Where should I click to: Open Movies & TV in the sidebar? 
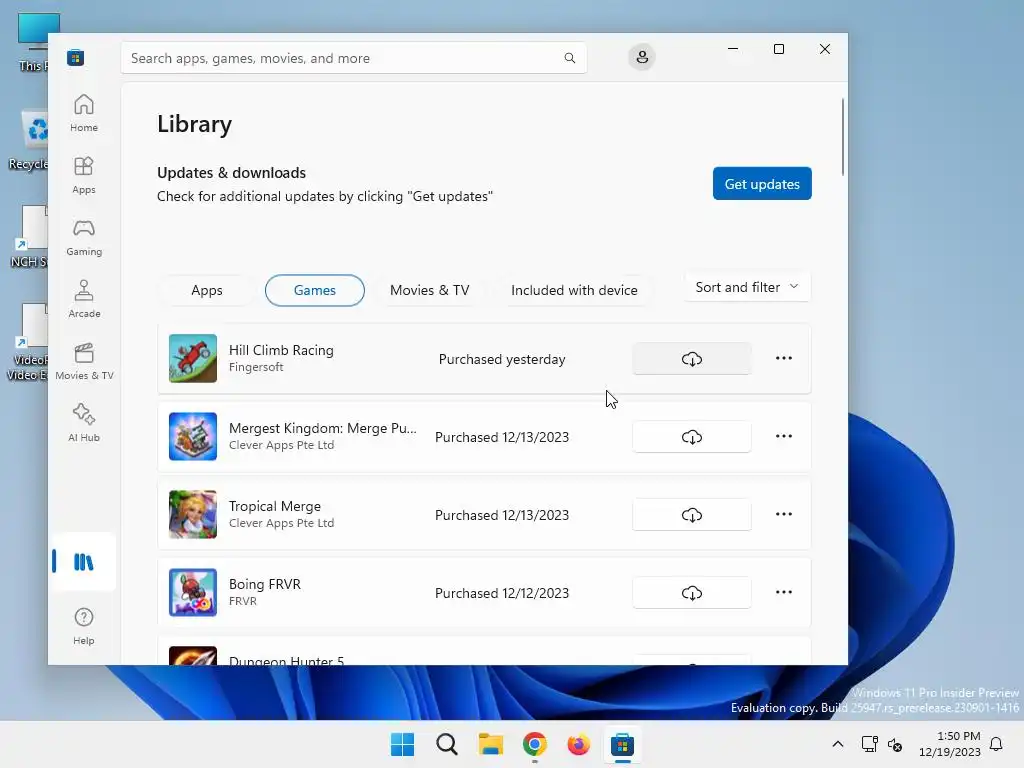tap(84, 361)
